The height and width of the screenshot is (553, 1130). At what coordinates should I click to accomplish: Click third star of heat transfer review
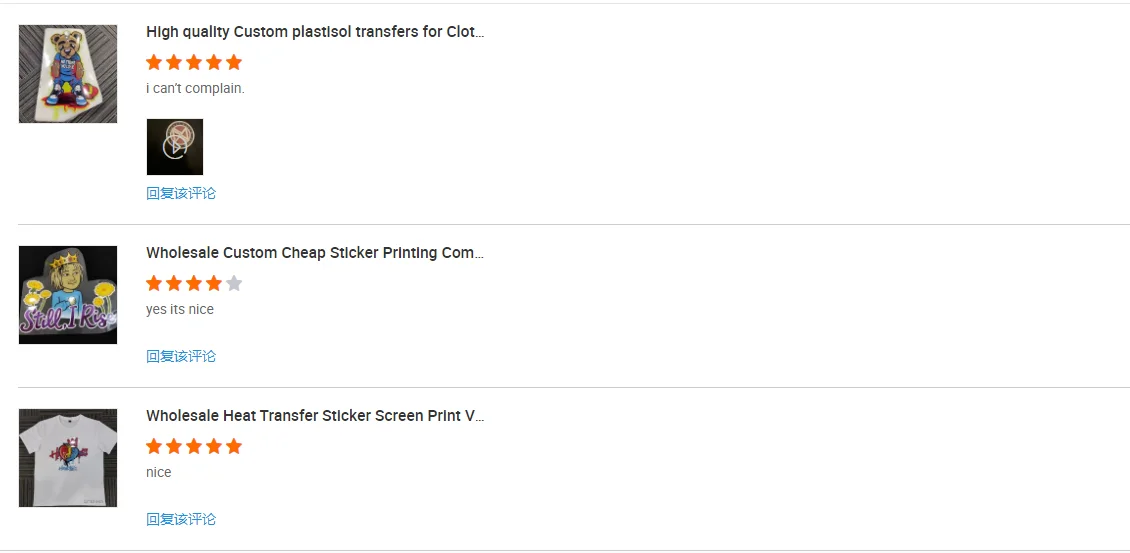(x=194, y=446)
